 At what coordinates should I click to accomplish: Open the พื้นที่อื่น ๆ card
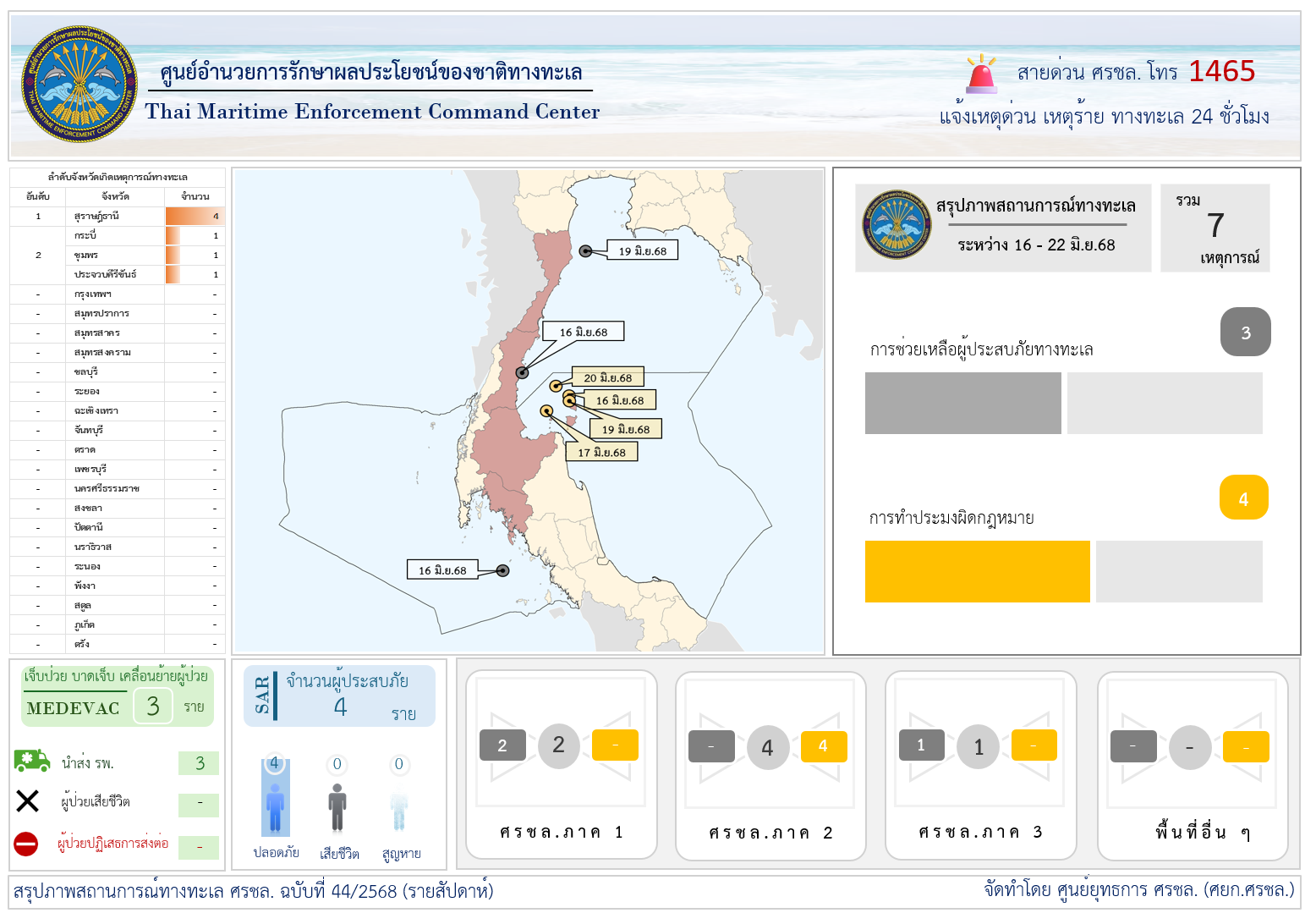1192,765
